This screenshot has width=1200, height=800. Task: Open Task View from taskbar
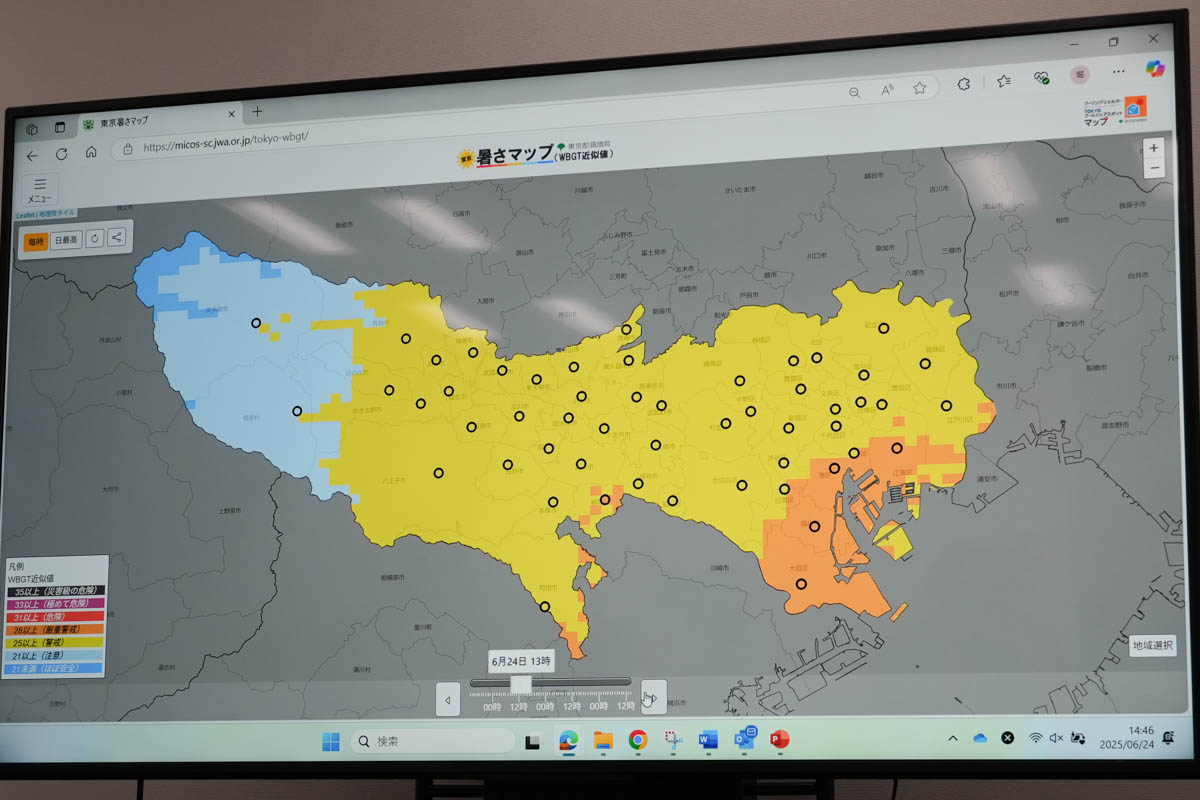coord(533,741)
